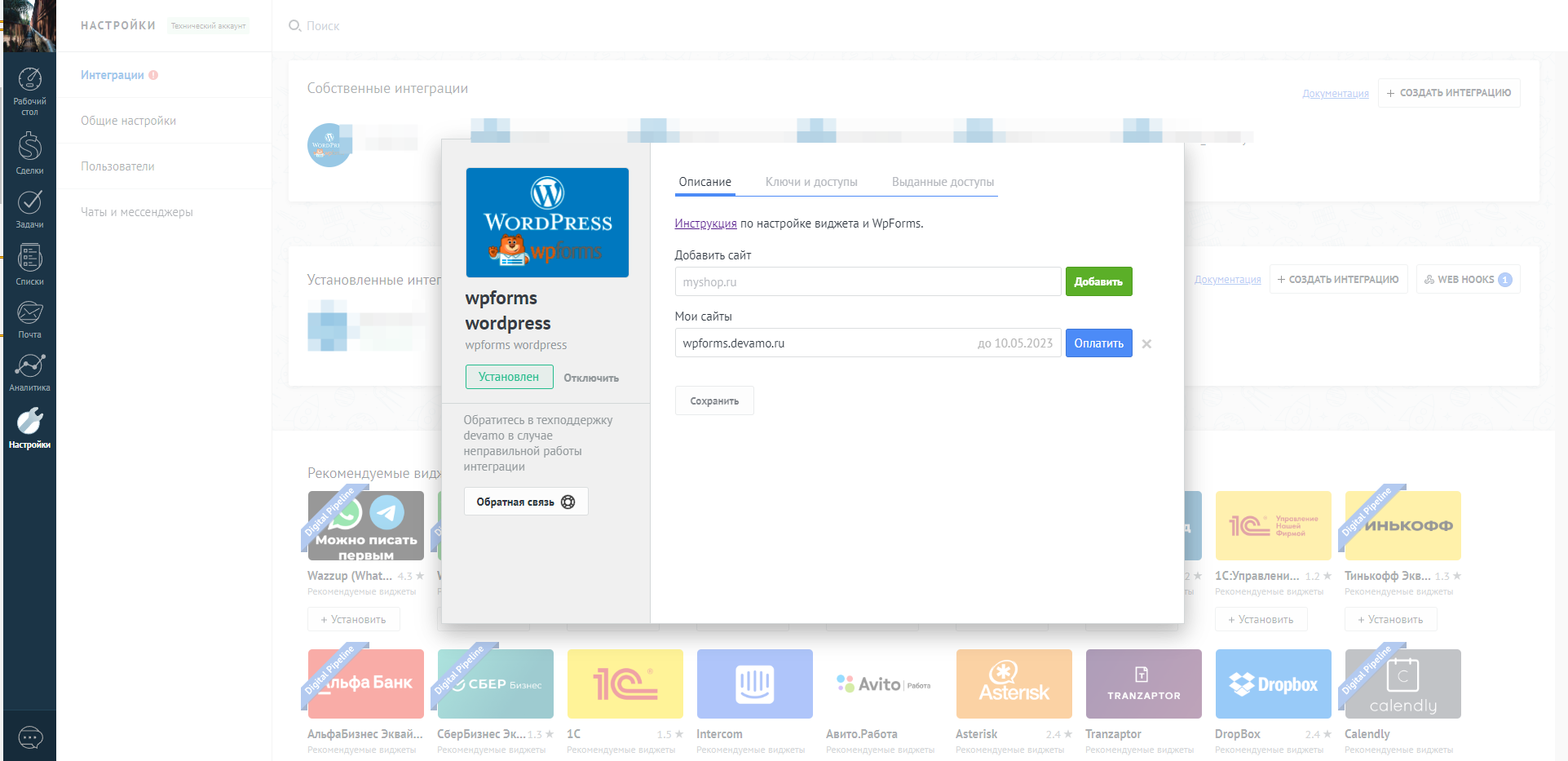Switch to the Ключи и доступы tab

click(x=811, y=182)
